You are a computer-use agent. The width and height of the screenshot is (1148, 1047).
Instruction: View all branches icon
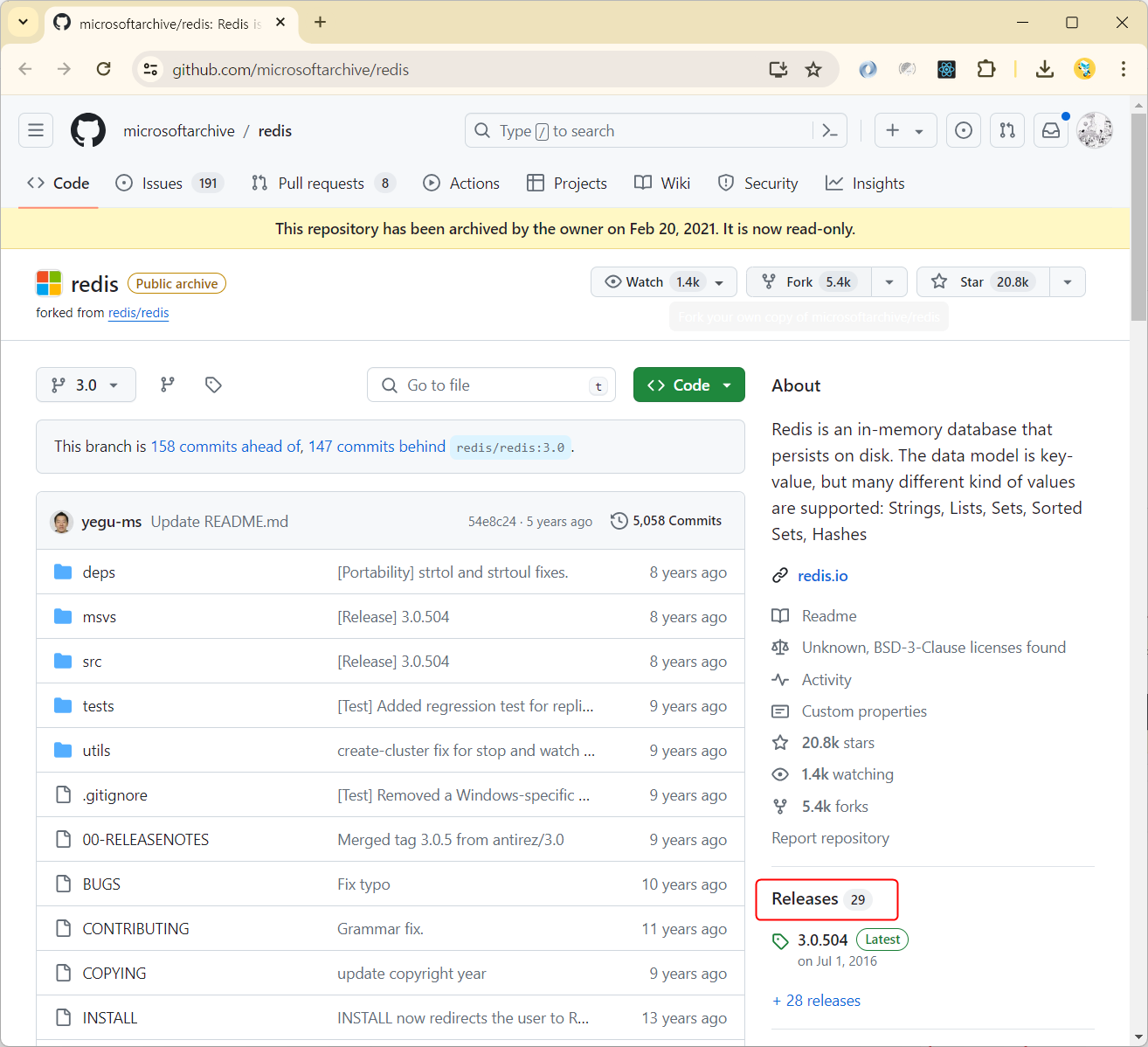[168, 385]
